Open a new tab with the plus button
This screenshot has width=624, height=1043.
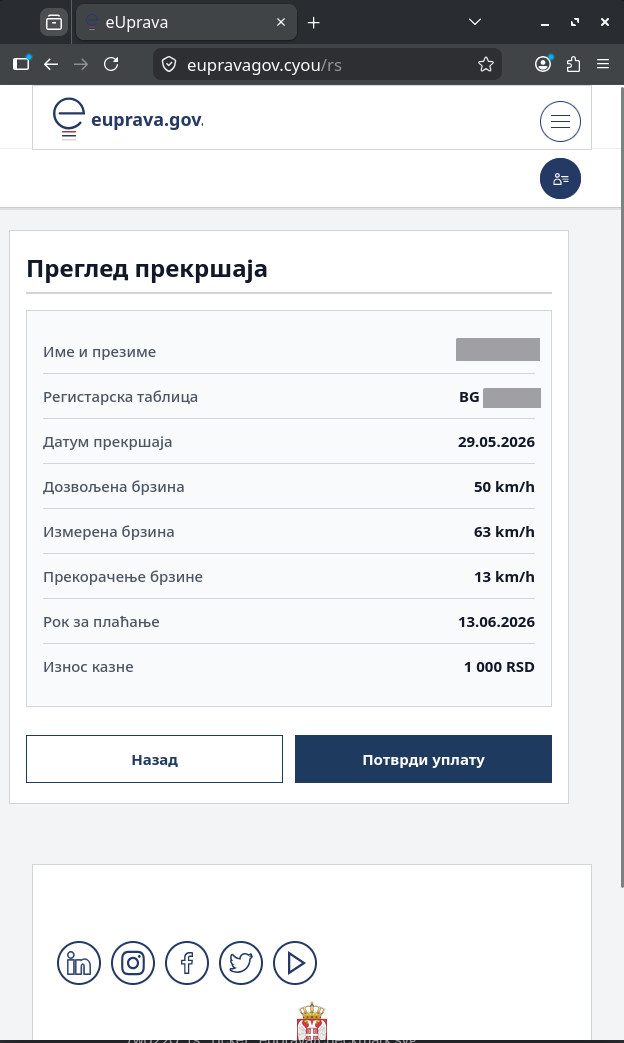tap(314, 23)
